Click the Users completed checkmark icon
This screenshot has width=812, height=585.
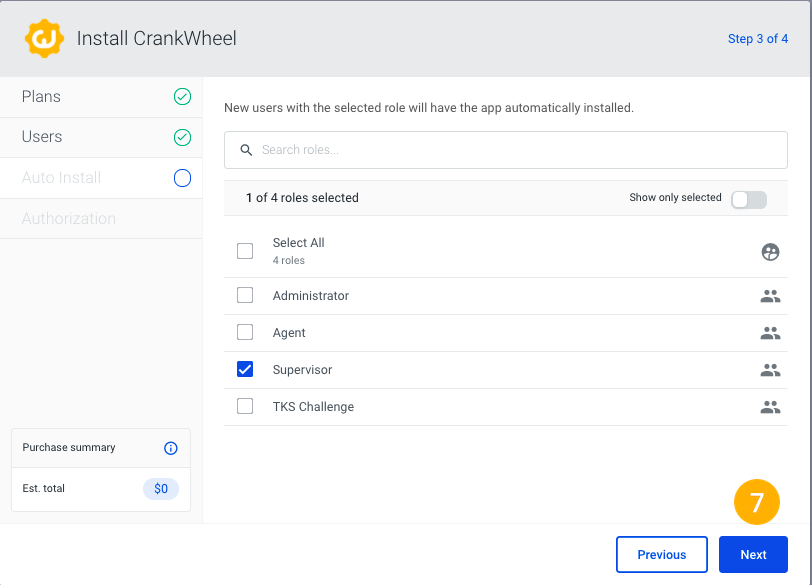(182, 137)
